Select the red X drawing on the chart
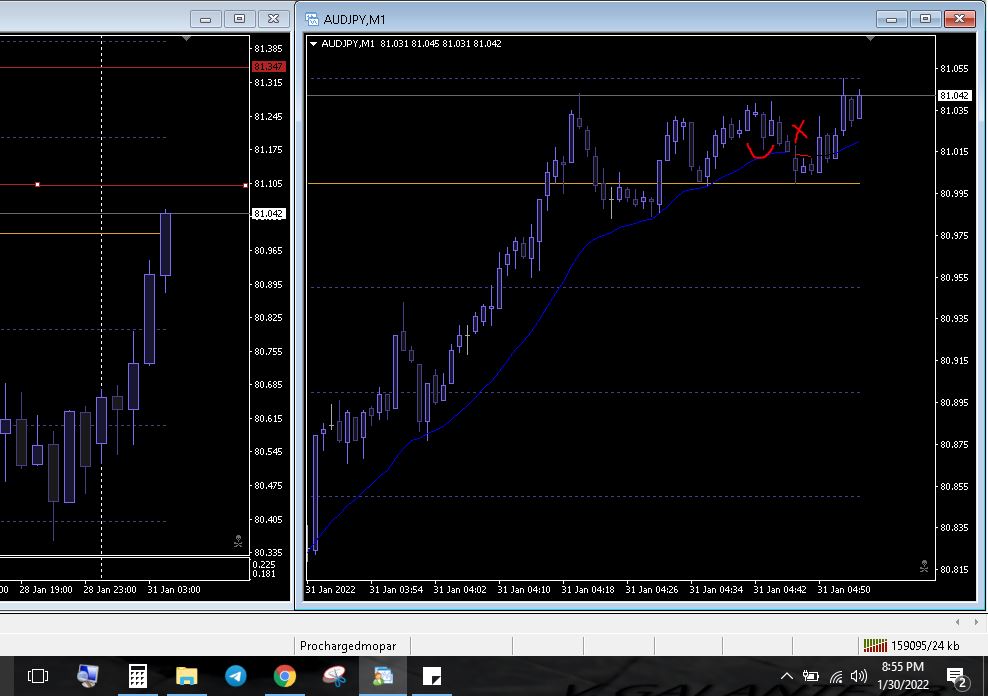Screen dimensions: 988x696 pyautogui.click(x=799, y=130)
